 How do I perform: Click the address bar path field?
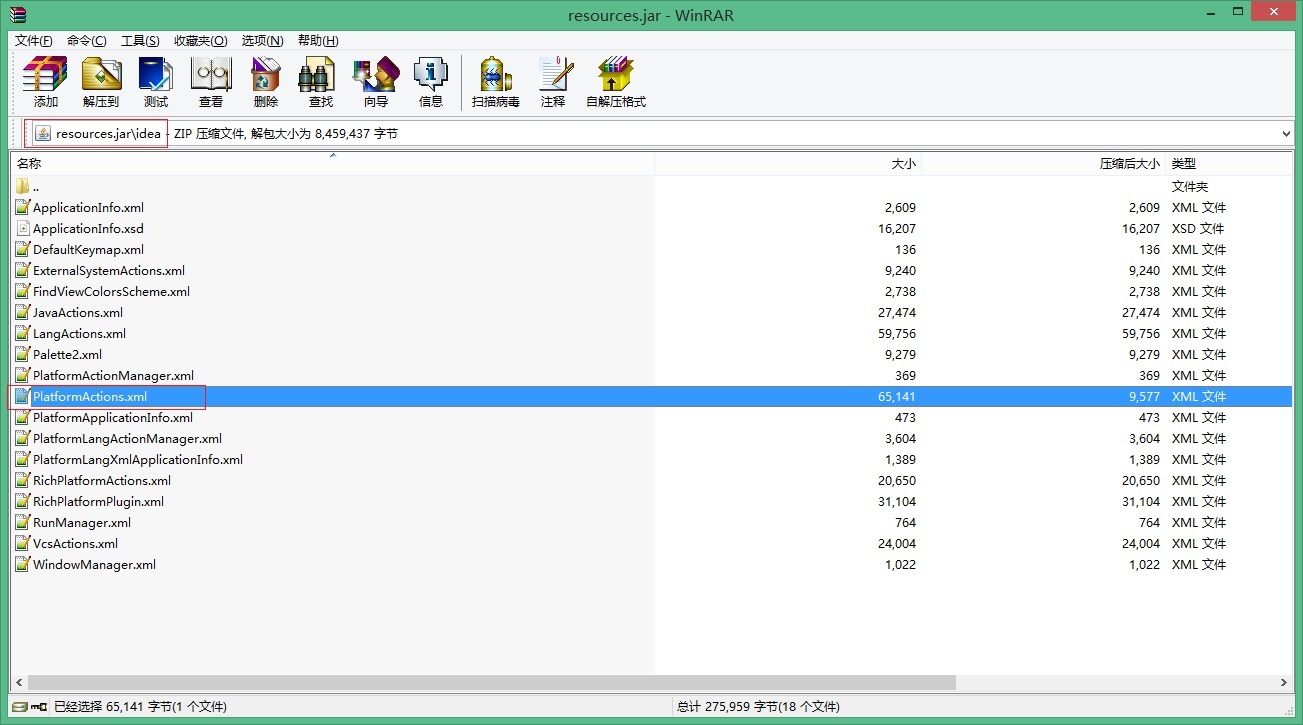660,133
